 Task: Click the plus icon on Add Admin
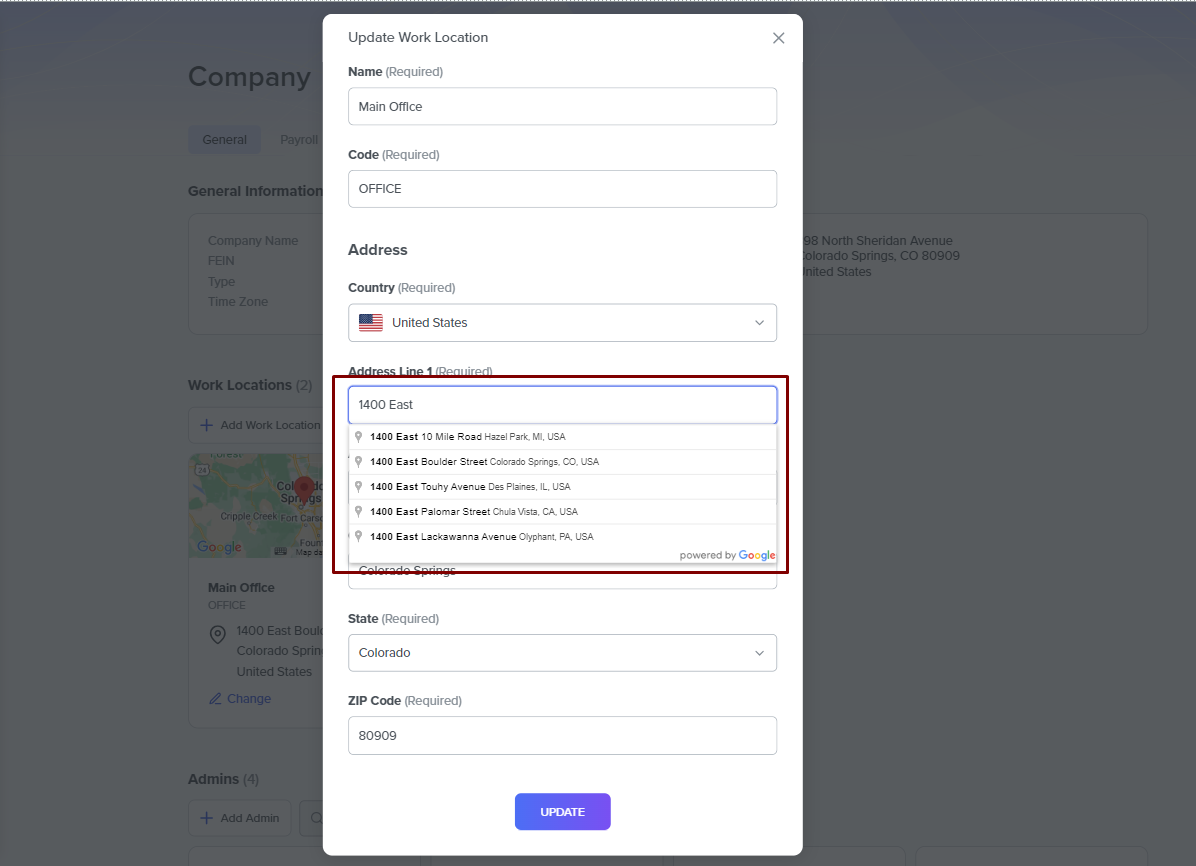[x=207, y=818]
